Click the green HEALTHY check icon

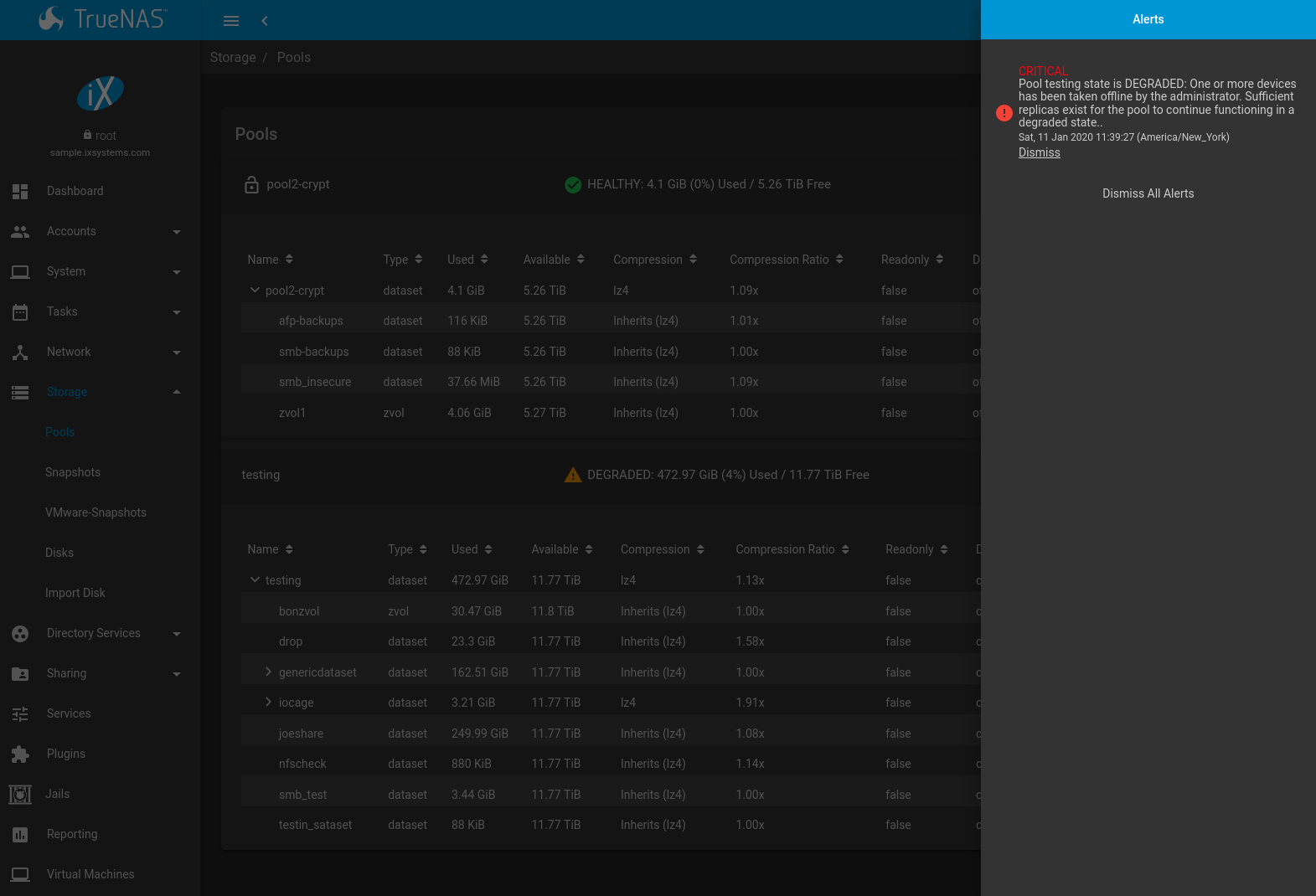[x=573, y=184]
